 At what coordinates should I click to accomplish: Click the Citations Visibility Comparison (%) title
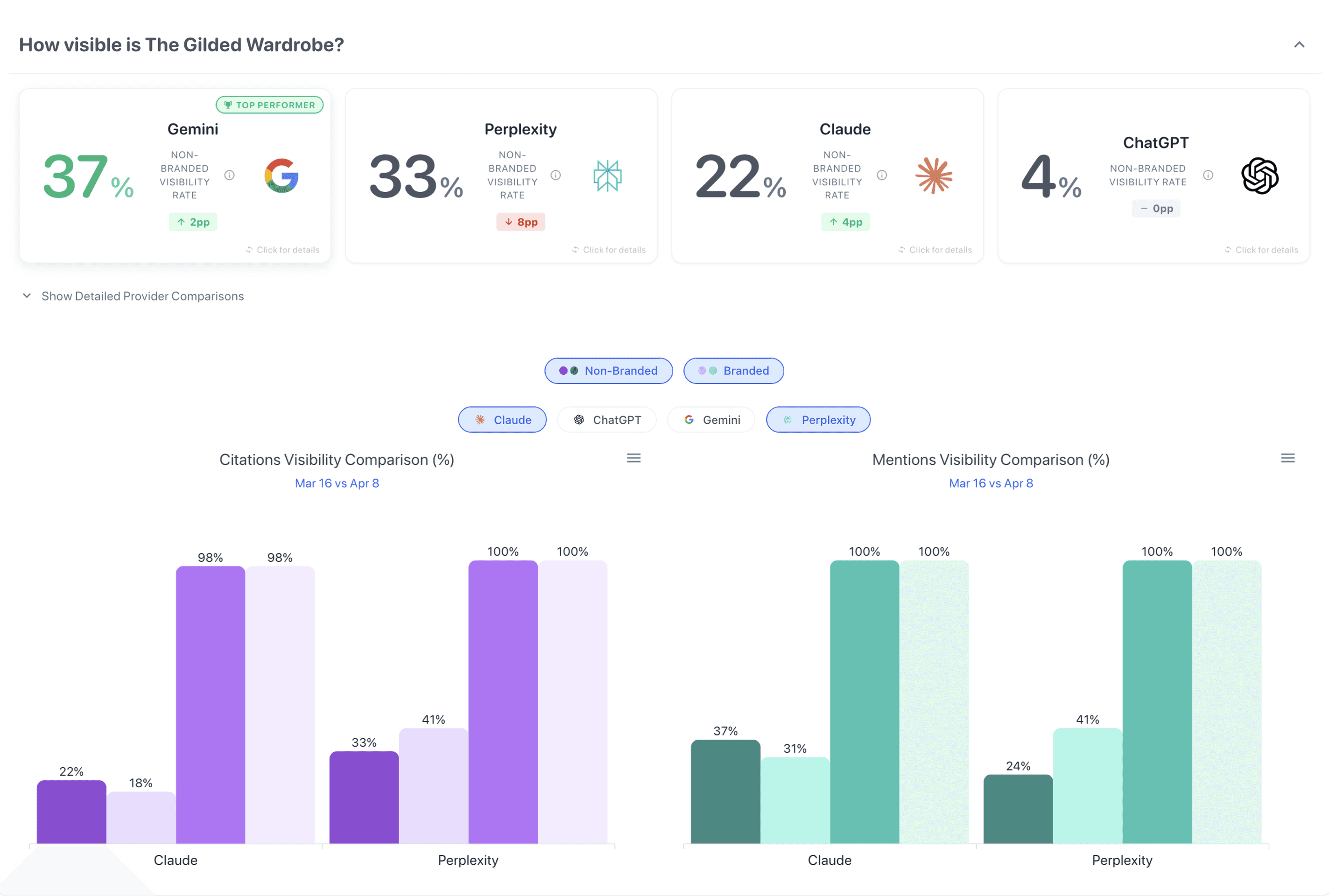[337, 460]
